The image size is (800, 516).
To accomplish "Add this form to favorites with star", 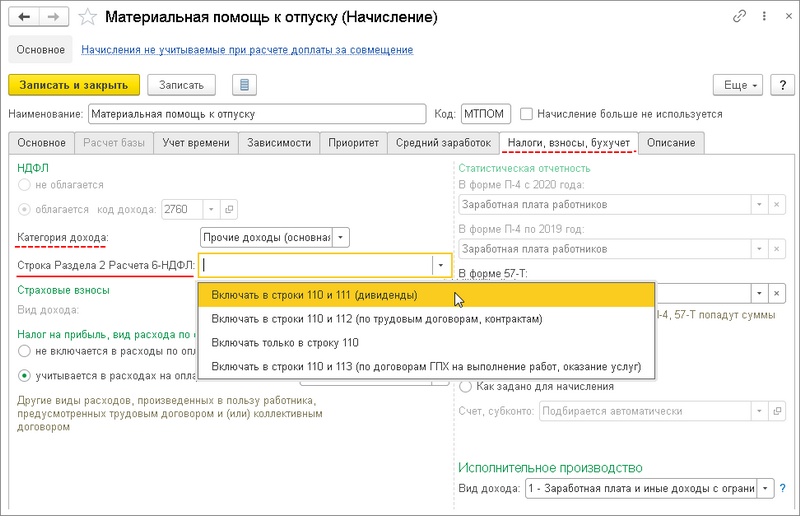I will click(x=87, y=17).
